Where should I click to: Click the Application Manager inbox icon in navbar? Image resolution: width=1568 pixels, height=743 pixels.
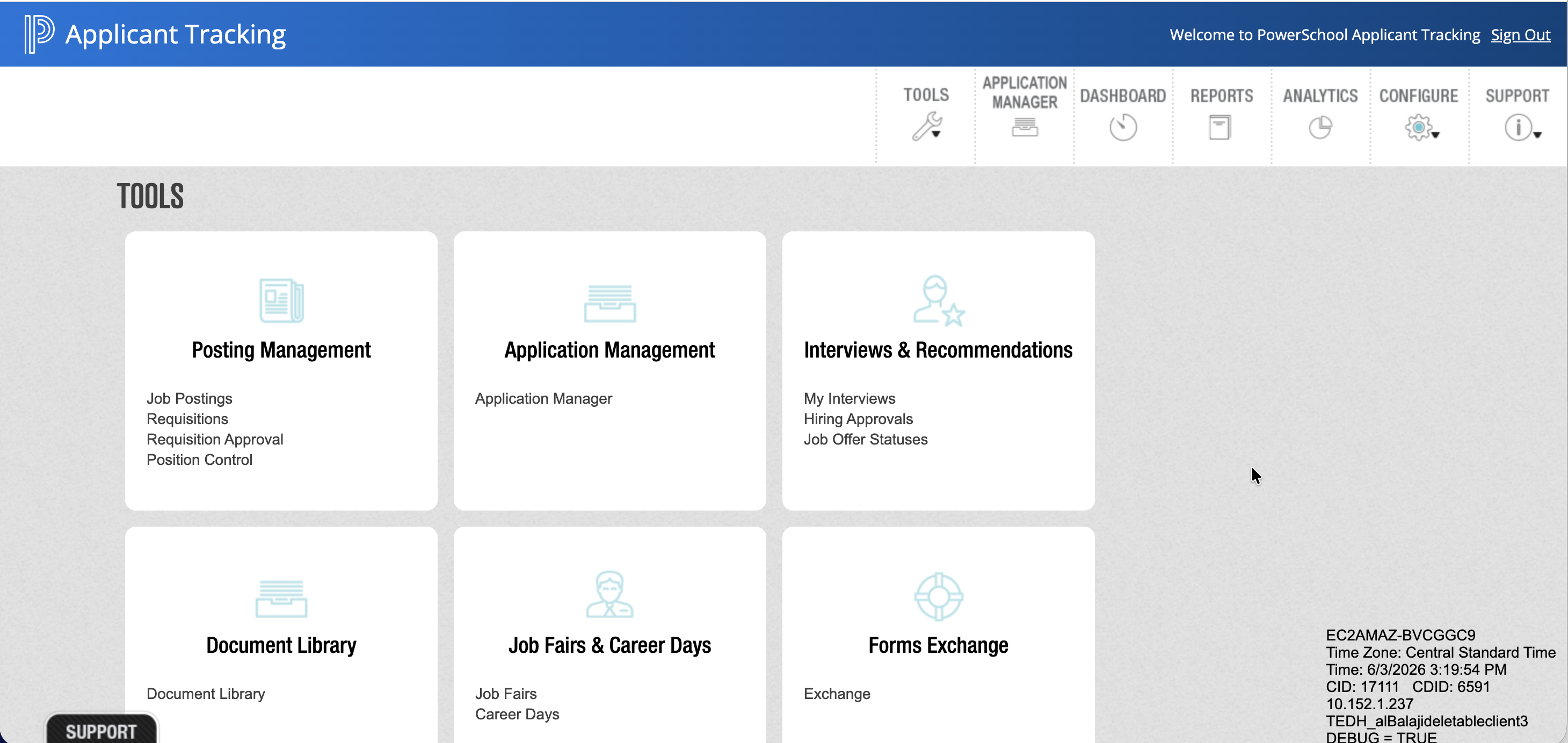pos(1025,127)
